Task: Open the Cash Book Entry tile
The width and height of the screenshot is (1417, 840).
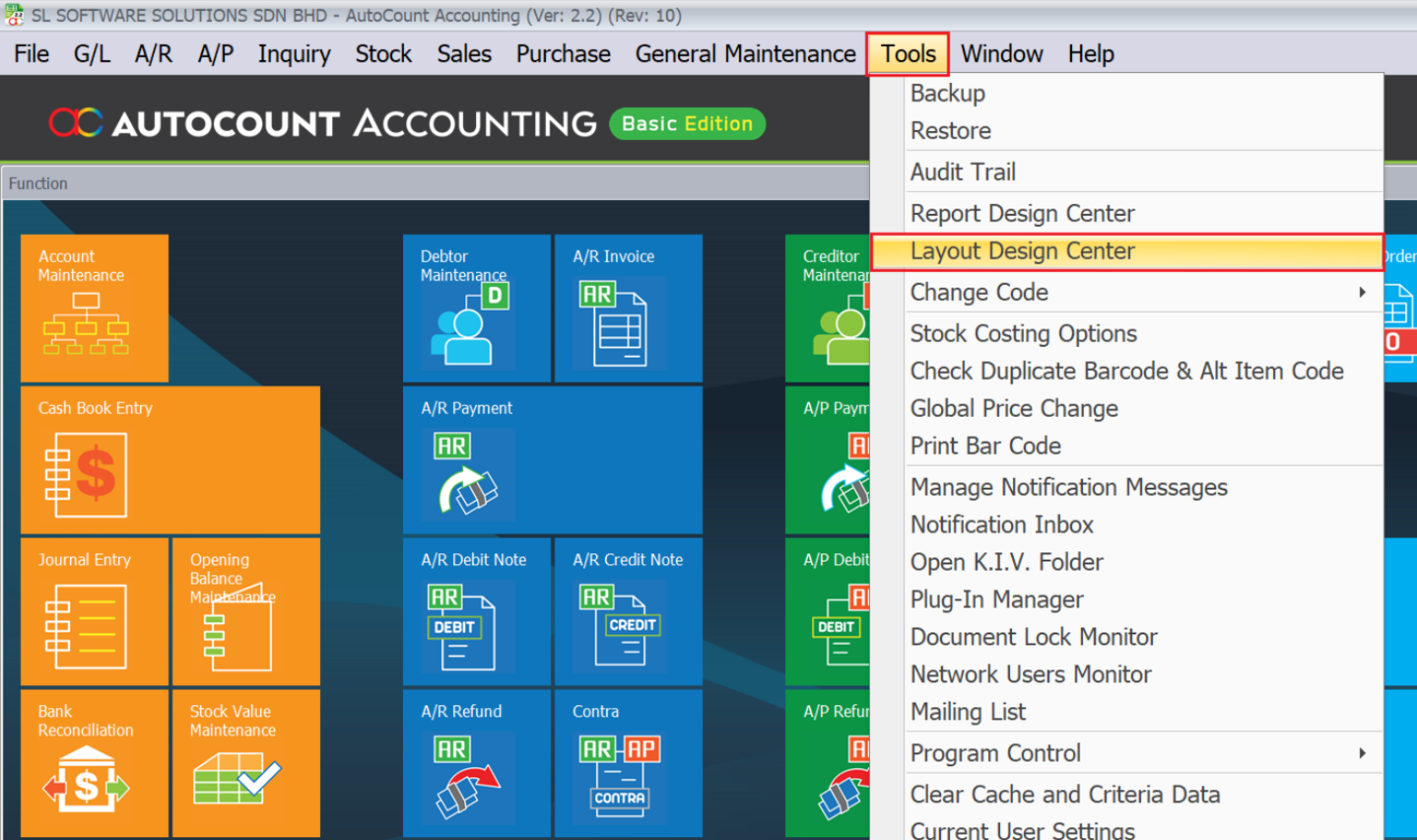Action: tap(171, 460)
